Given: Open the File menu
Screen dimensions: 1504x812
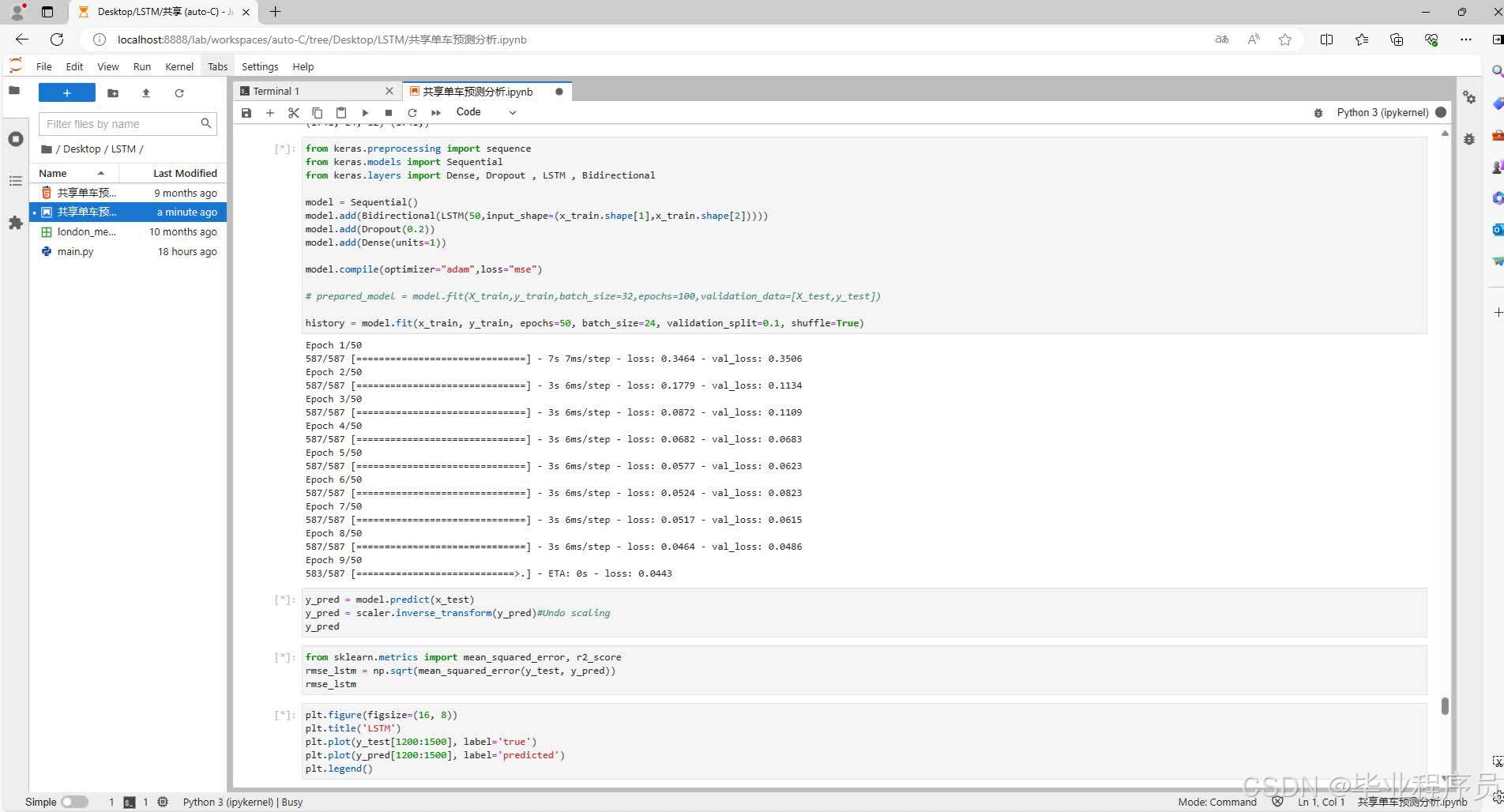Looking at the screenshot, I should [44, 66].
